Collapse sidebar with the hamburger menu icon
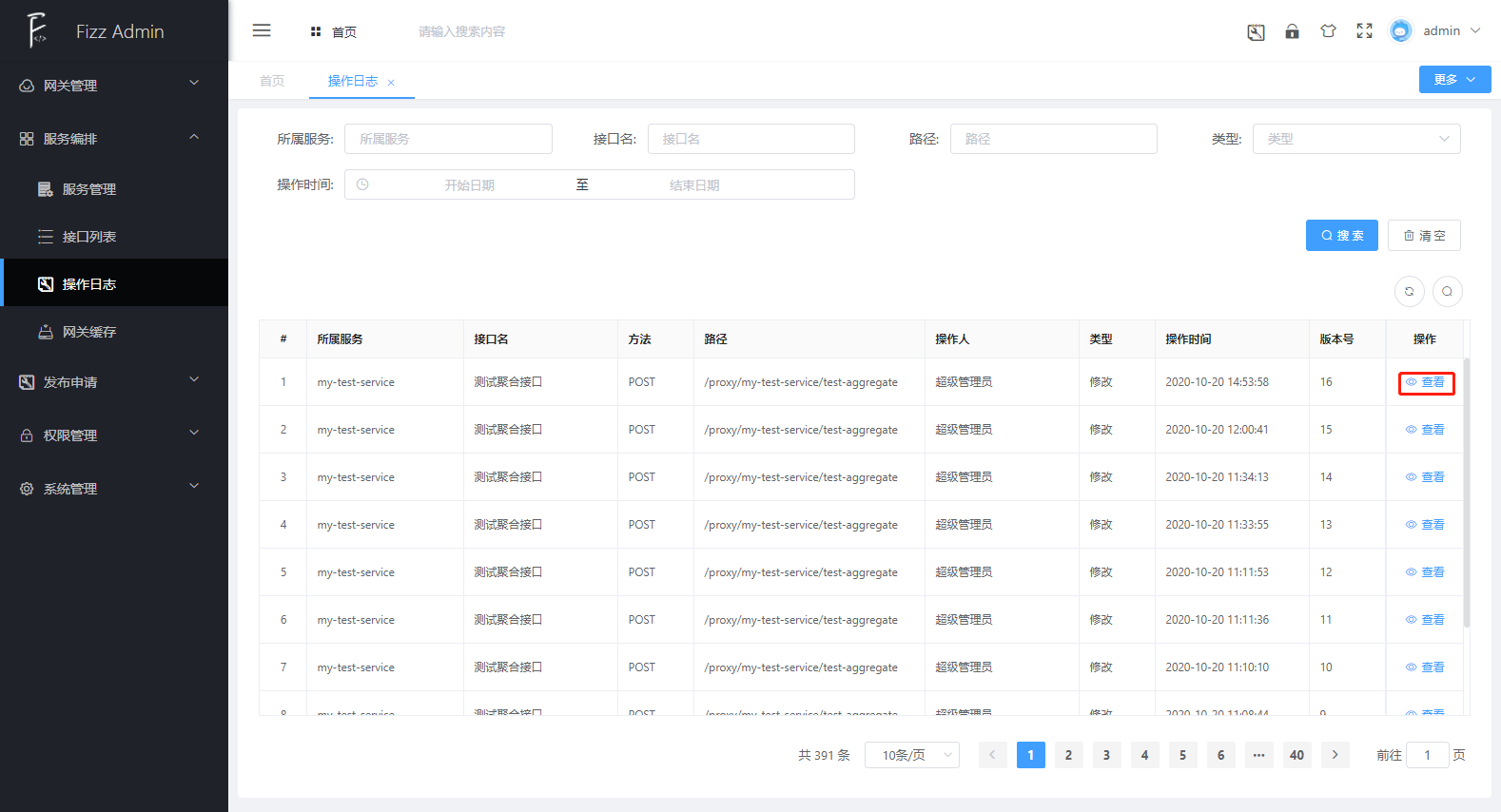 (x=262, y=30)
